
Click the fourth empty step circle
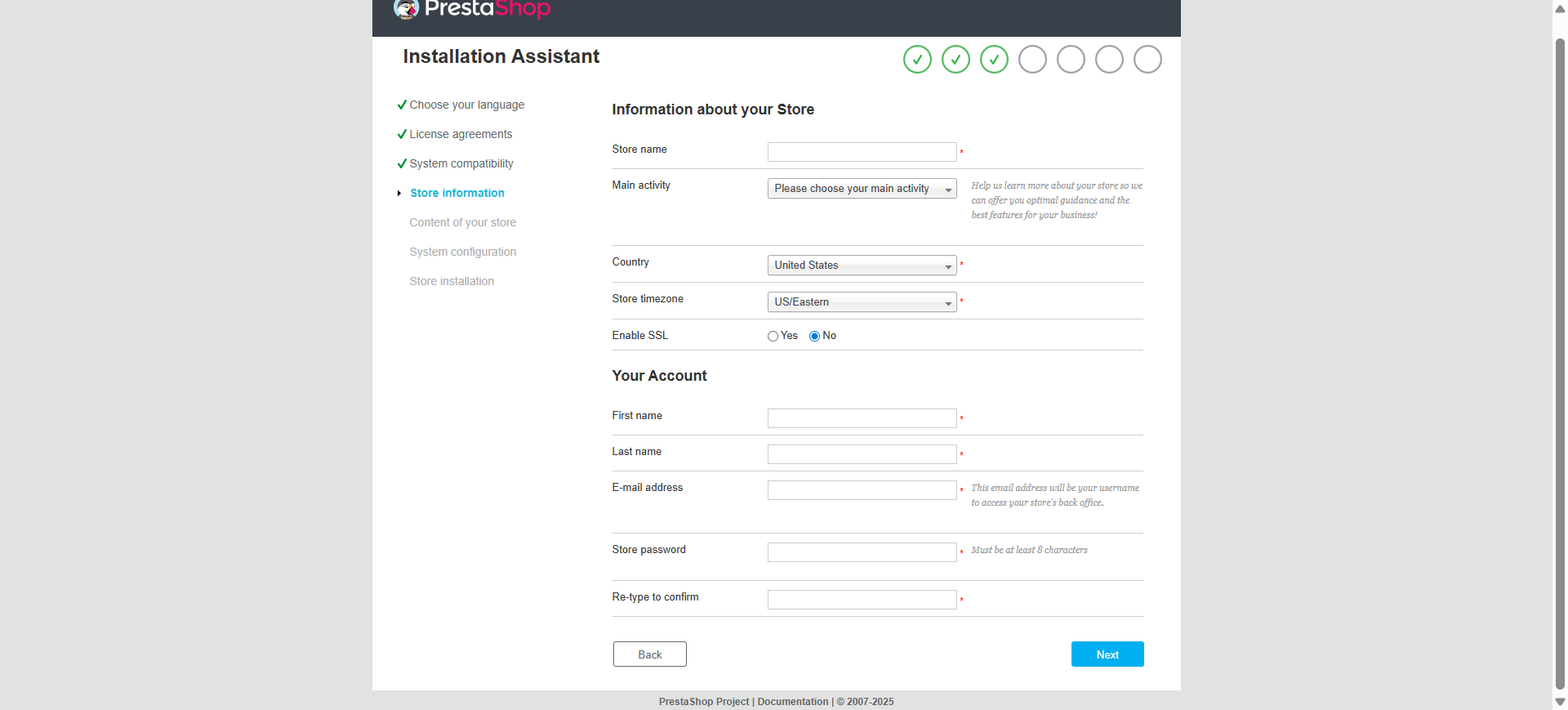click(x=1032, y=60)
